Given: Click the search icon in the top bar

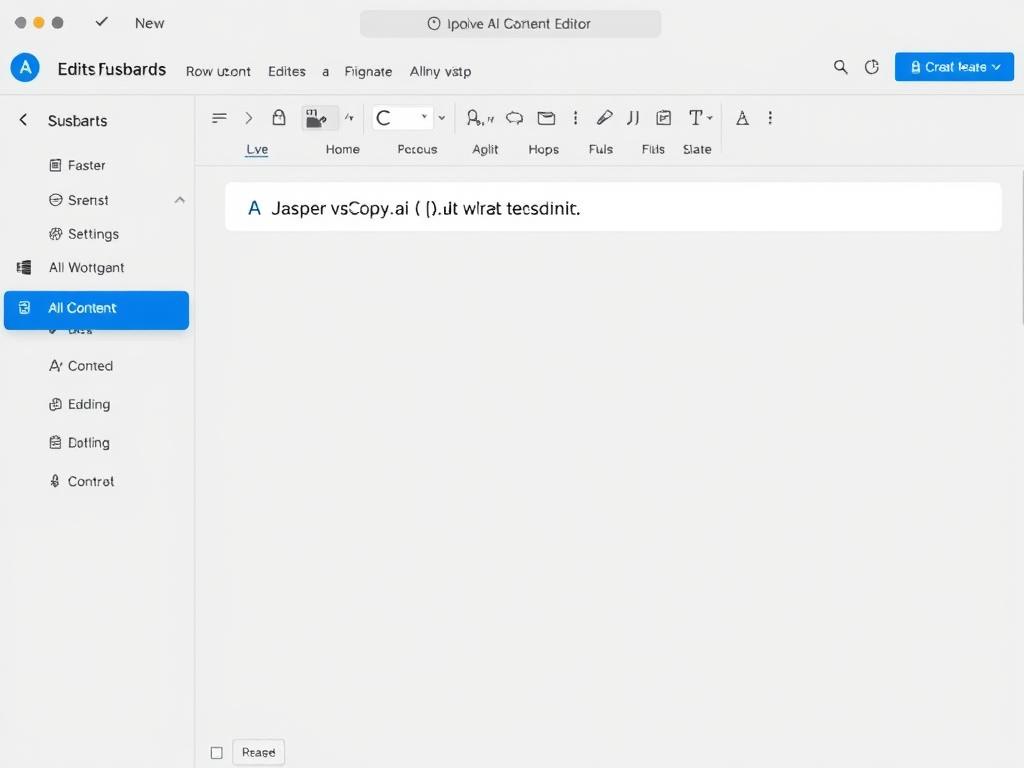Looking at the screenshot, I should tap(840, 67).
